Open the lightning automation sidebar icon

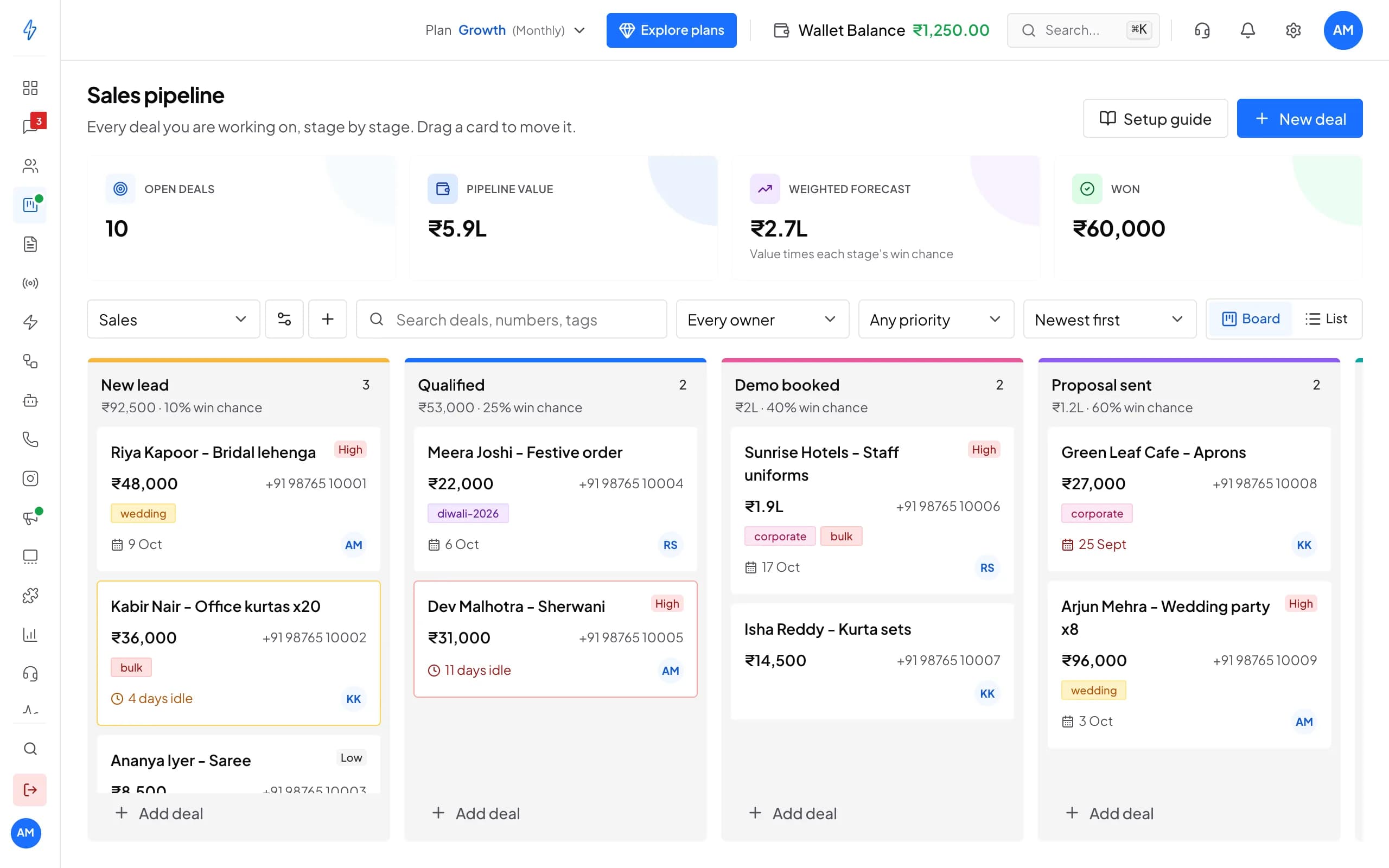30,322
